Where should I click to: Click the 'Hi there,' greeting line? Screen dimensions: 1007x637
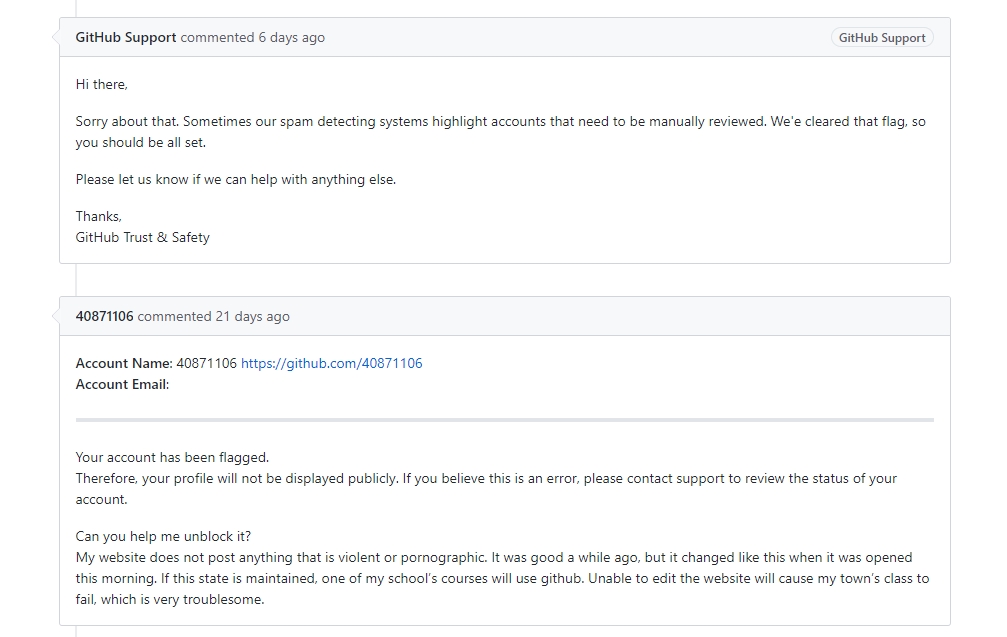(101, 85)
